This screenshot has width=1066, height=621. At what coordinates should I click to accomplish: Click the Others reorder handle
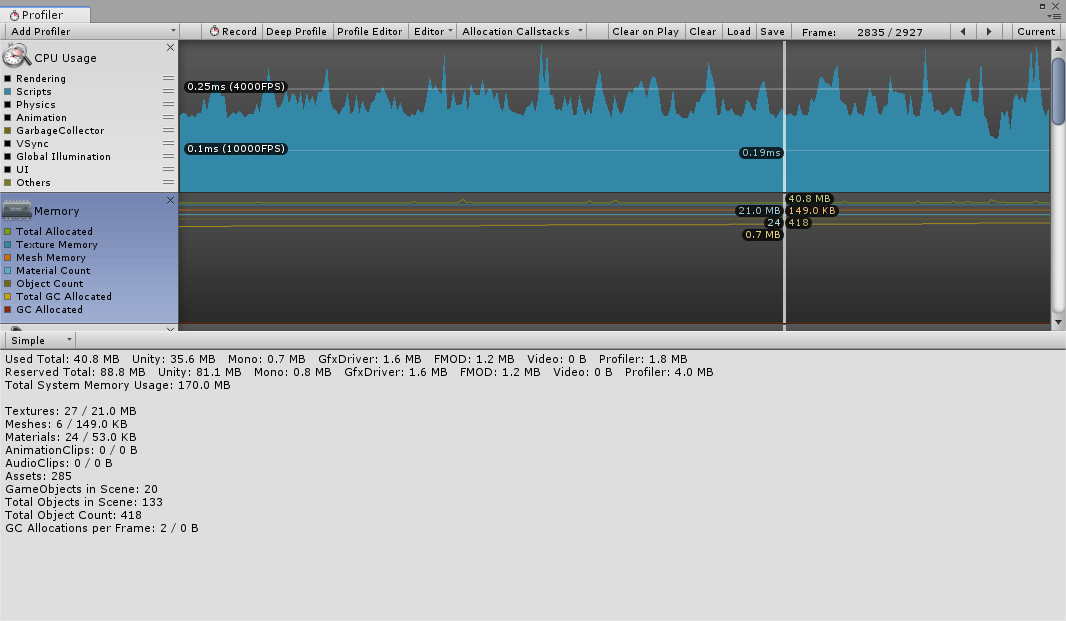pos(168,182)
